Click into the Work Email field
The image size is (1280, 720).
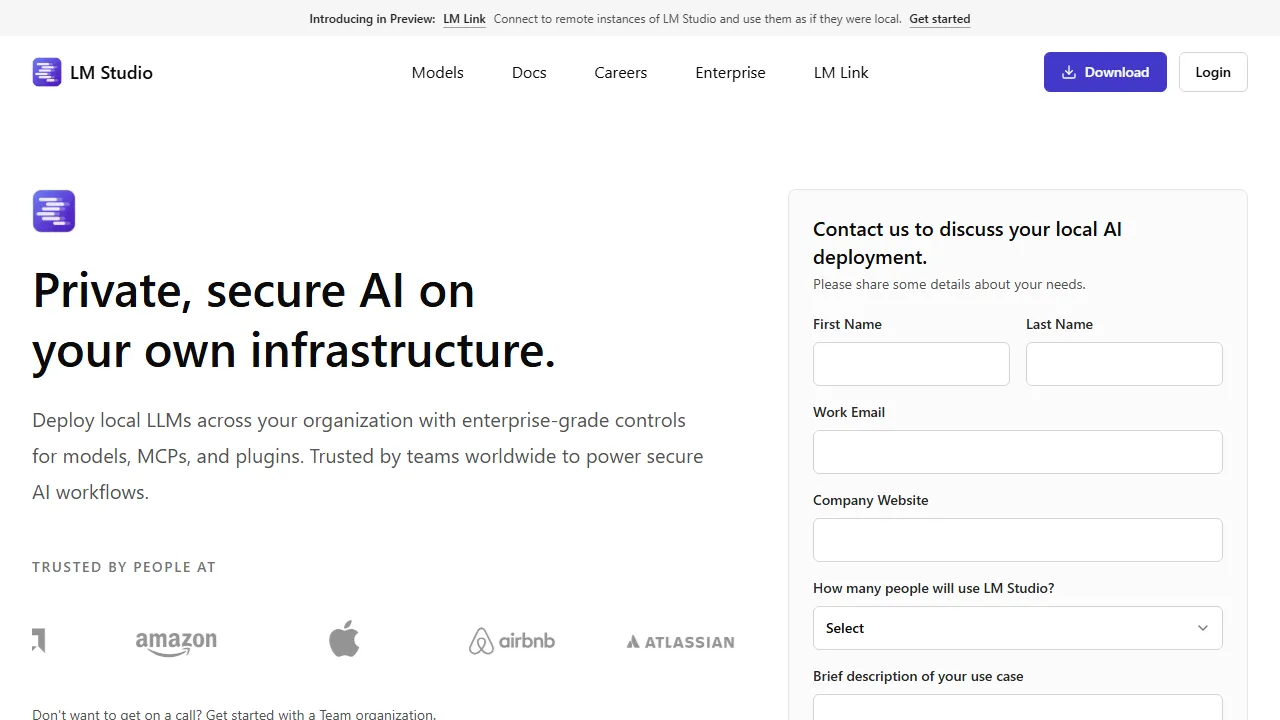[x=1018, y=452]
